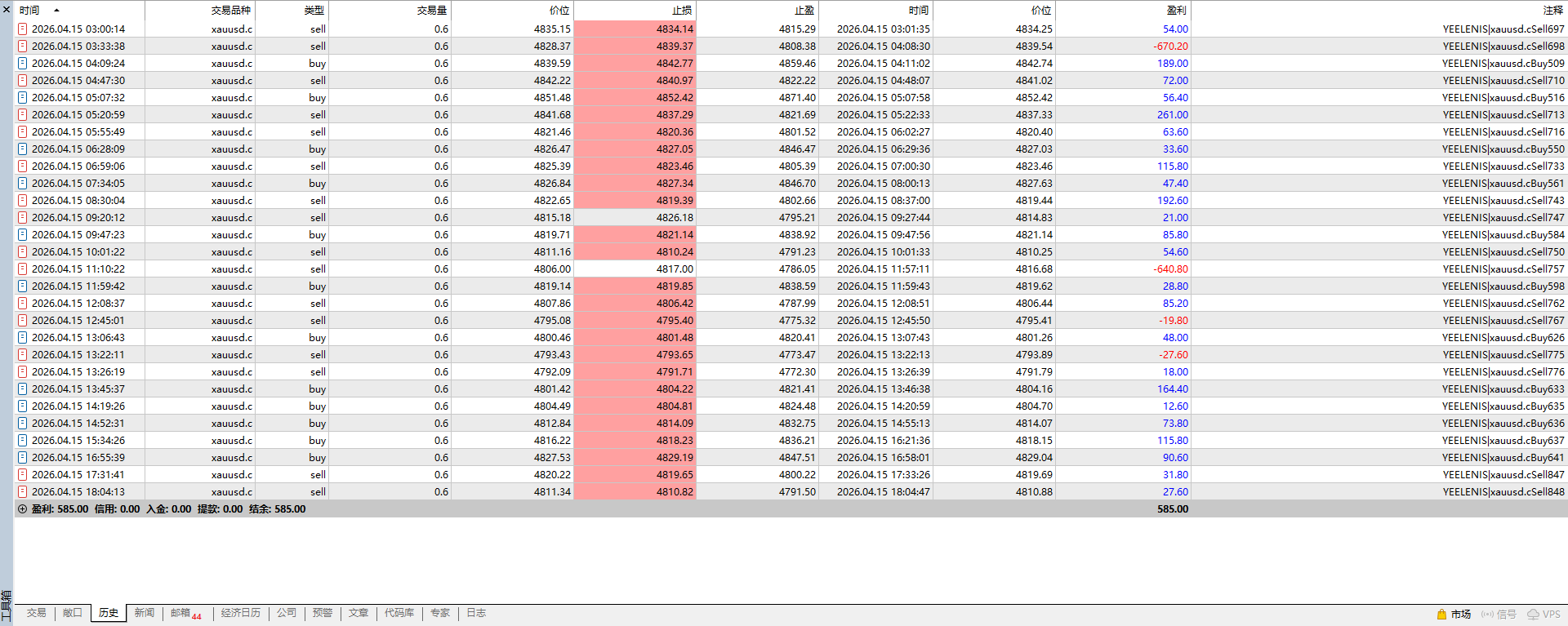The height and width of the screenshot is (626, 1568).
Task: Sort by the 交易品种 column header
Action: click(200, 11)
